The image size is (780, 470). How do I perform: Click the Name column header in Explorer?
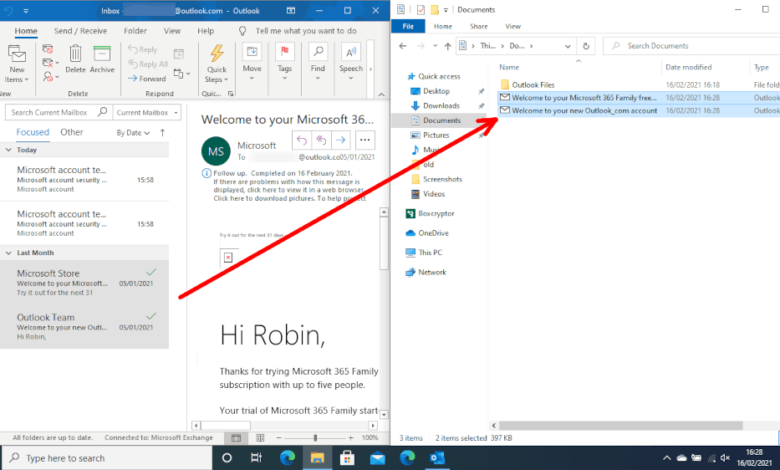click(509, 67)
